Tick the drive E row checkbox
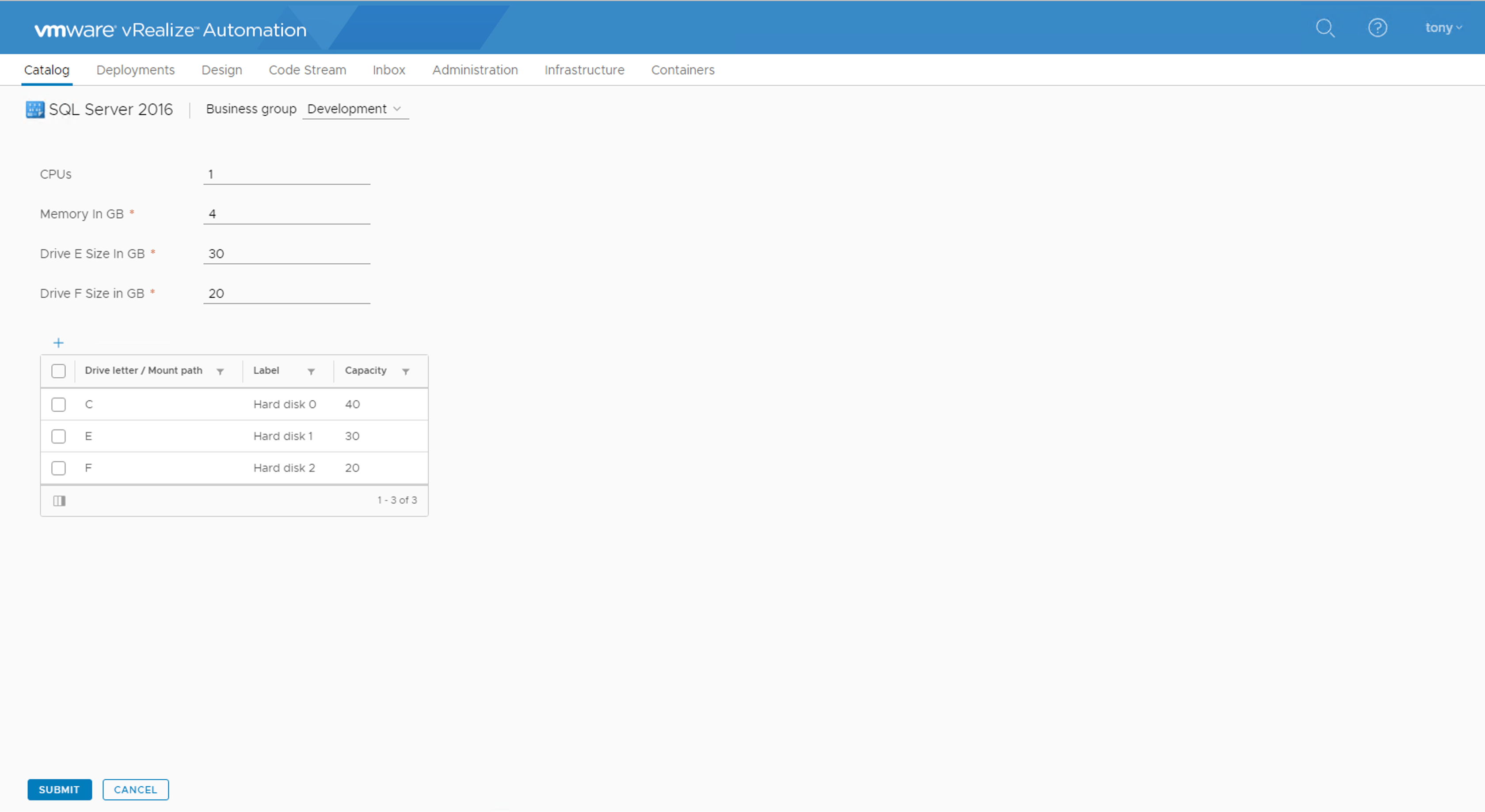Screen dimensions: 1485x812 (58, 436)
